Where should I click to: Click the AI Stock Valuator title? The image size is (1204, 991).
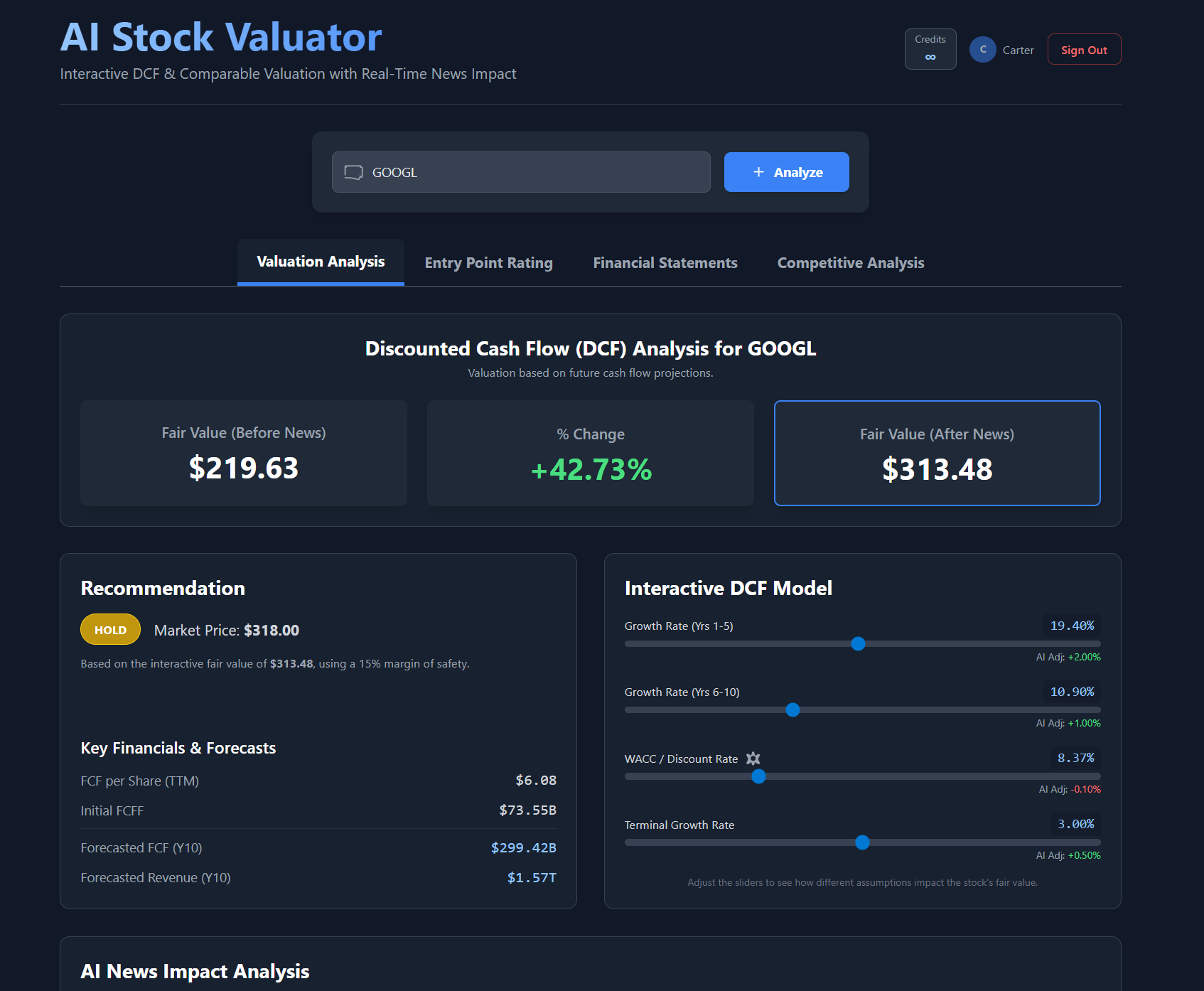point(220,37)
